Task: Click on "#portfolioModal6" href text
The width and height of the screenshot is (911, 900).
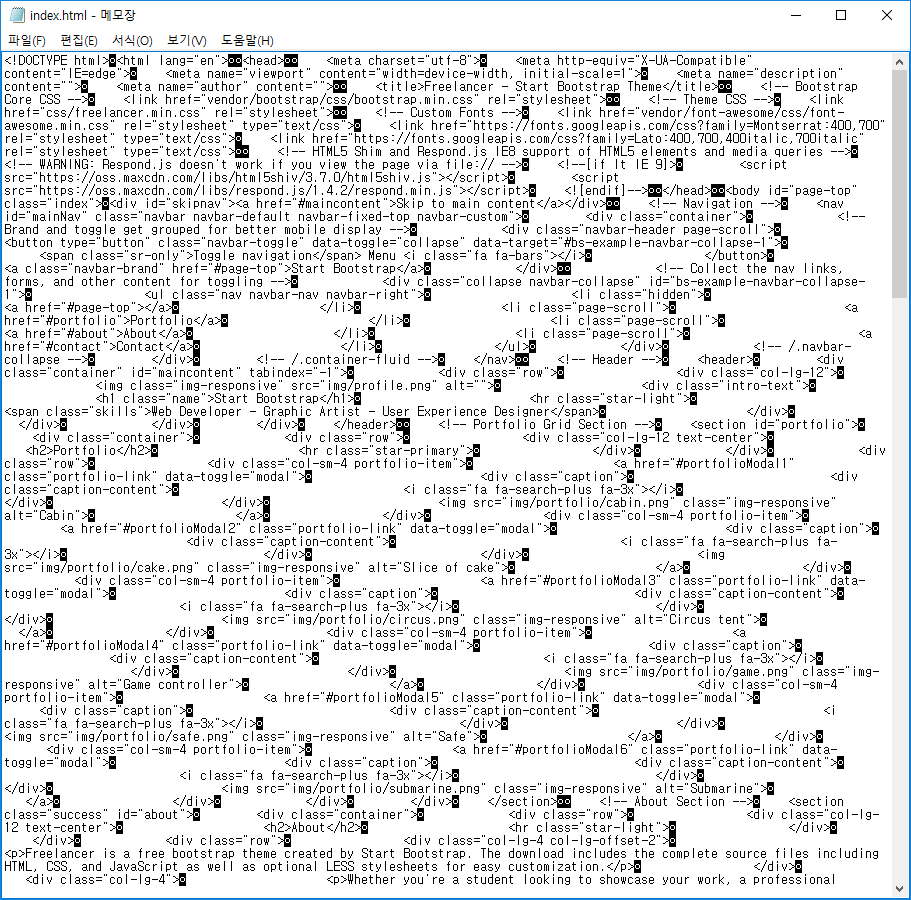Action: (x=571, y=750)
